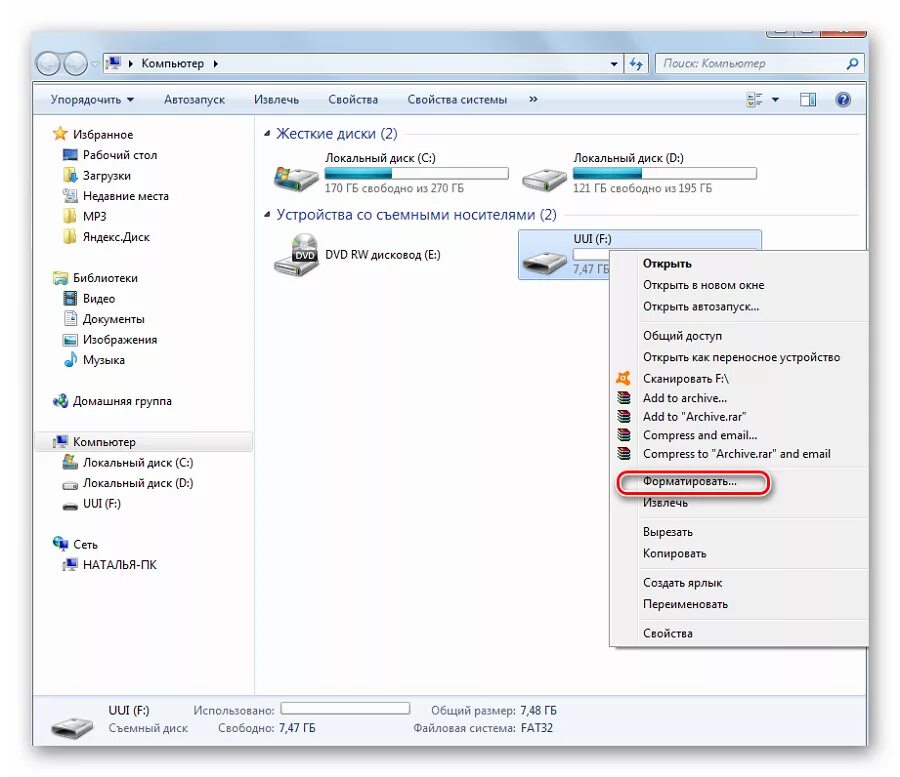The height and width of the screenshot is (777, 900).
Task: Click the refresh icon beside address bar
Action: click(636, 64)
